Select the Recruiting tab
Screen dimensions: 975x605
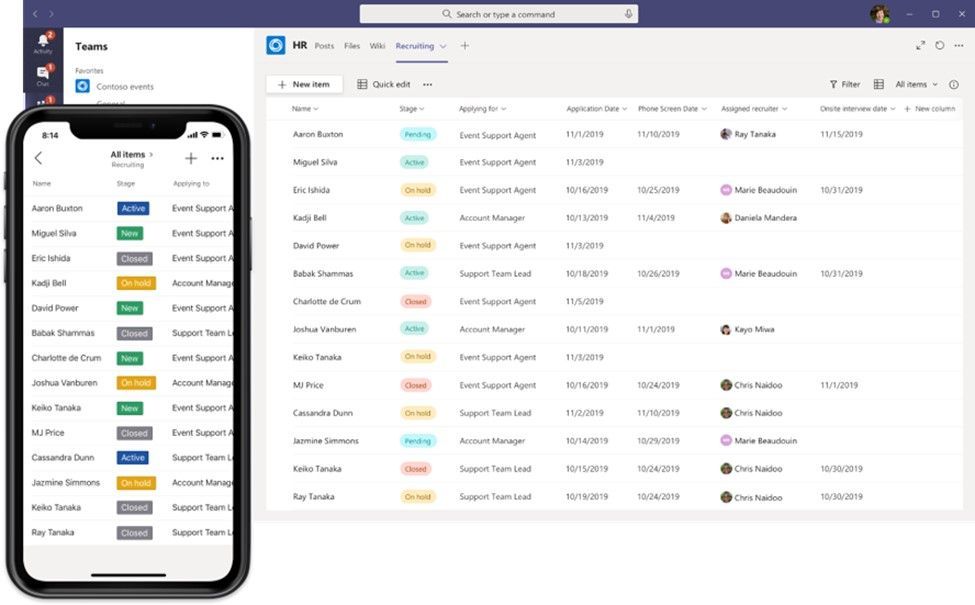coord(415,46)
